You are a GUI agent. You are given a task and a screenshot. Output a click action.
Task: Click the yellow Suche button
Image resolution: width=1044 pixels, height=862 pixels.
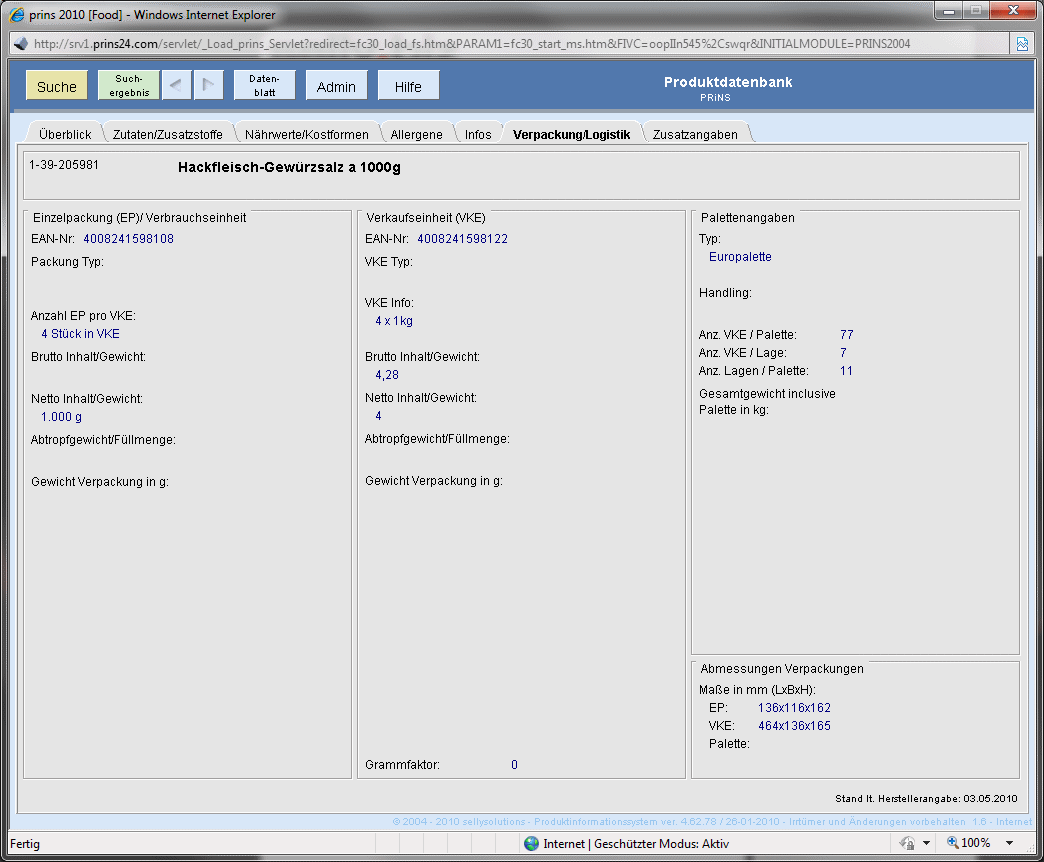click(57, 86)
